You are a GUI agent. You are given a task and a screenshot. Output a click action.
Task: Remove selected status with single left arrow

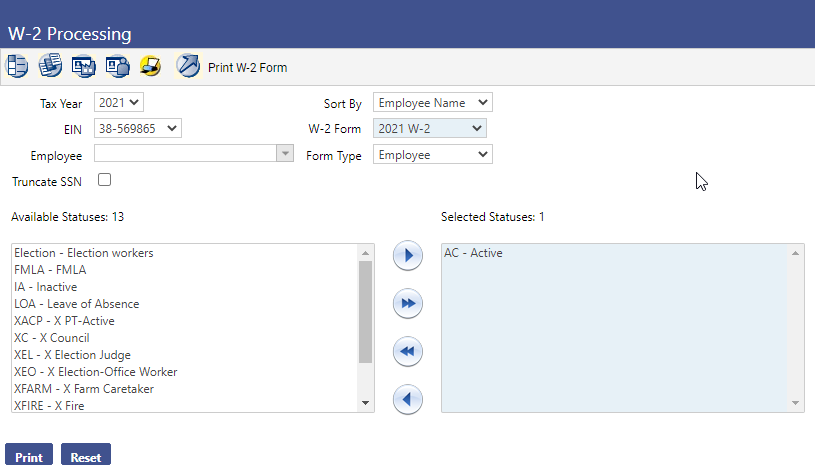tap(407, 400)
